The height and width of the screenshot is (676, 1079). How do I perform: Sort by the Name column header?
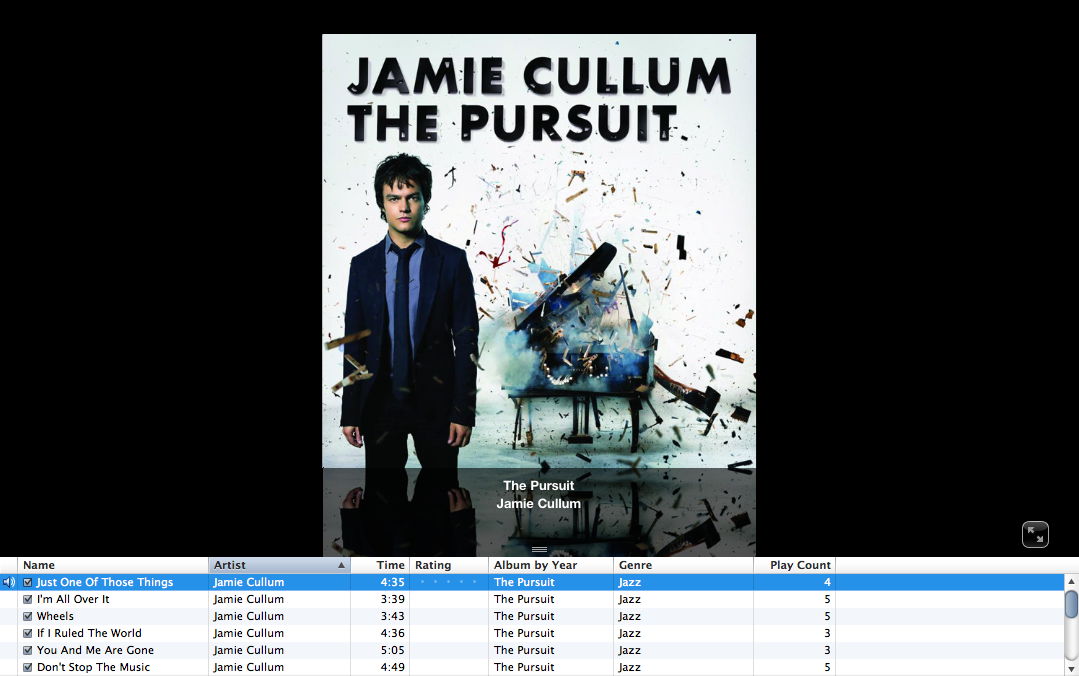[113, 565]
